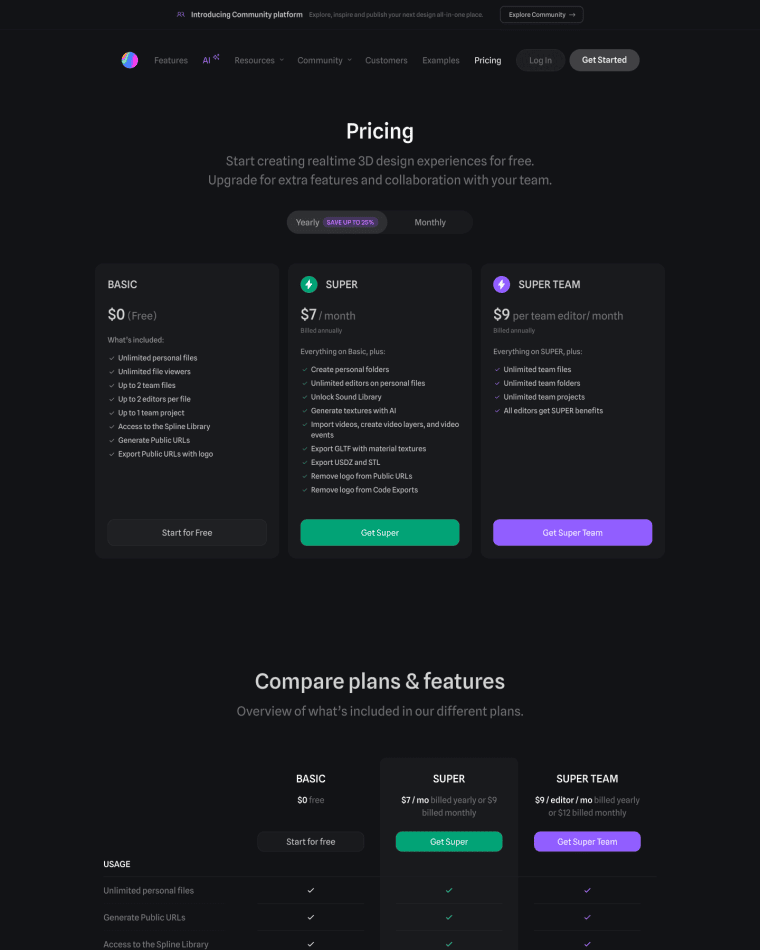Click the checkmark beside Unlimited personal files row

311,890
